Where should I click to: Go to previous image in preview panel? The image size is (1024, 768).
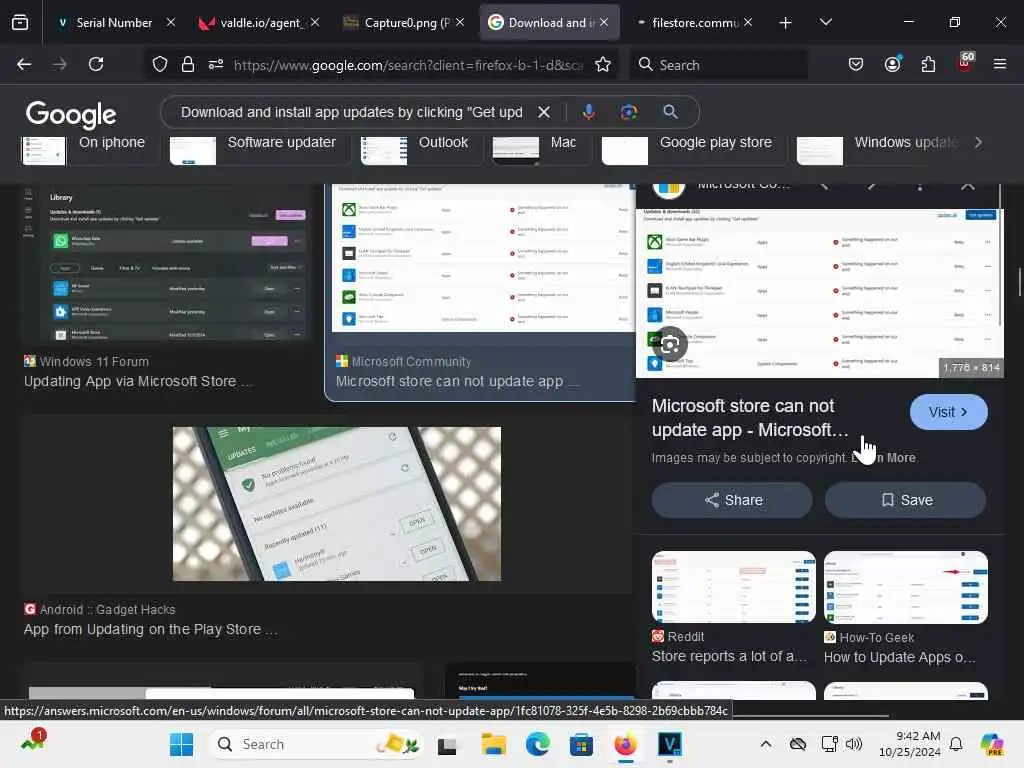[824, 186]
